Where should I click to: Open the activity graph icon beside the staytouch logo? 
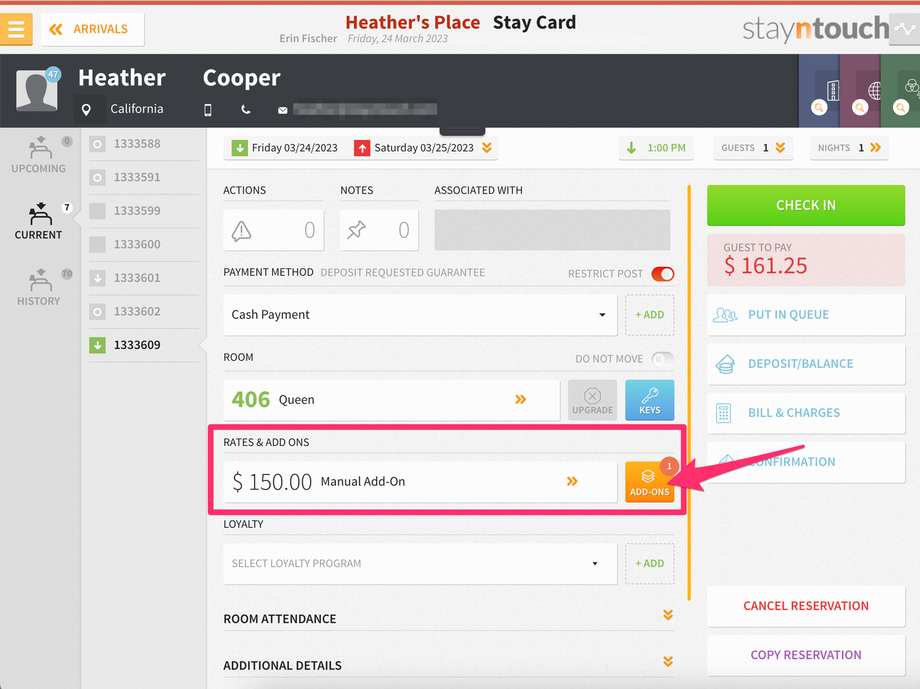point(904,28)
